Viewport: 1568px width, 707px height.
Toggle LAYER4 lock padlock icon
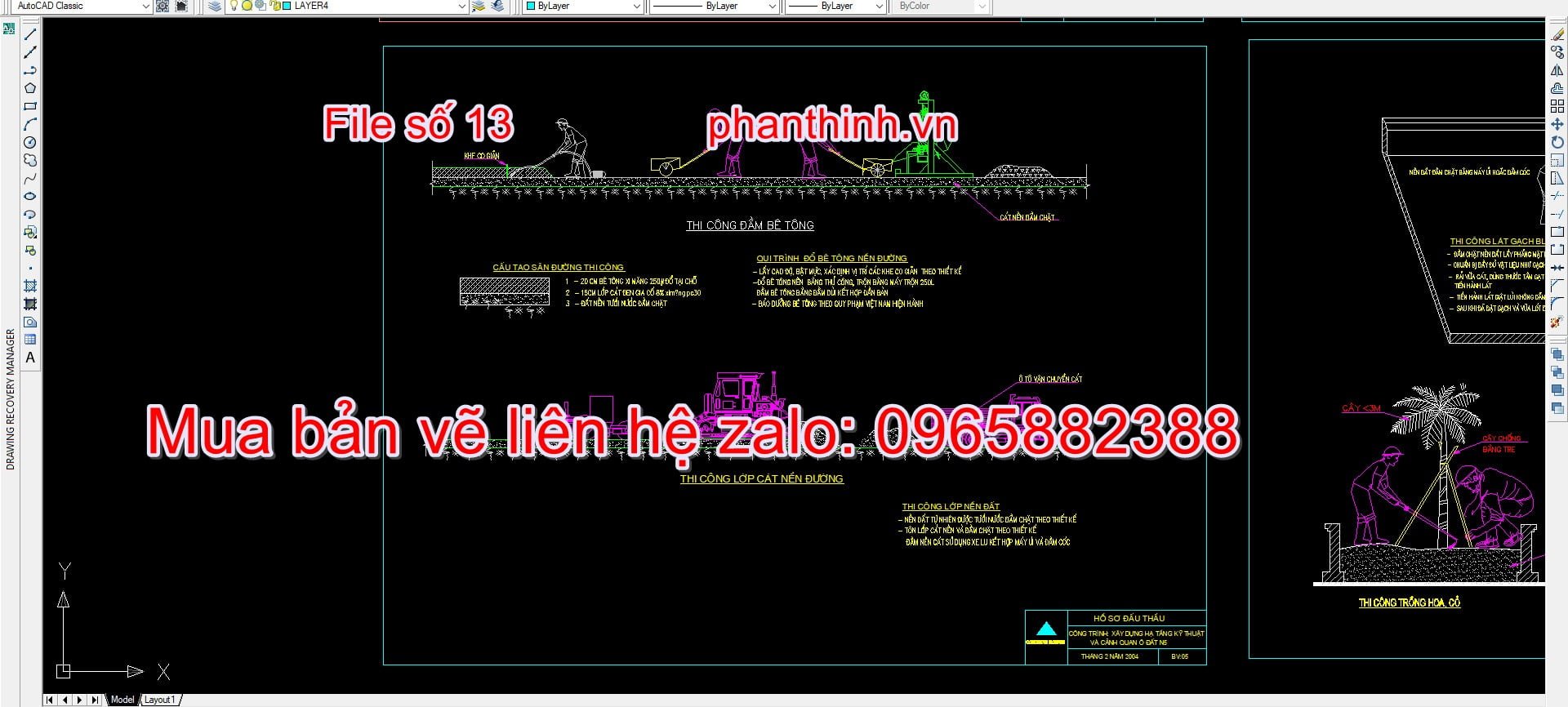pyautogui.click(x=275, y=6)
